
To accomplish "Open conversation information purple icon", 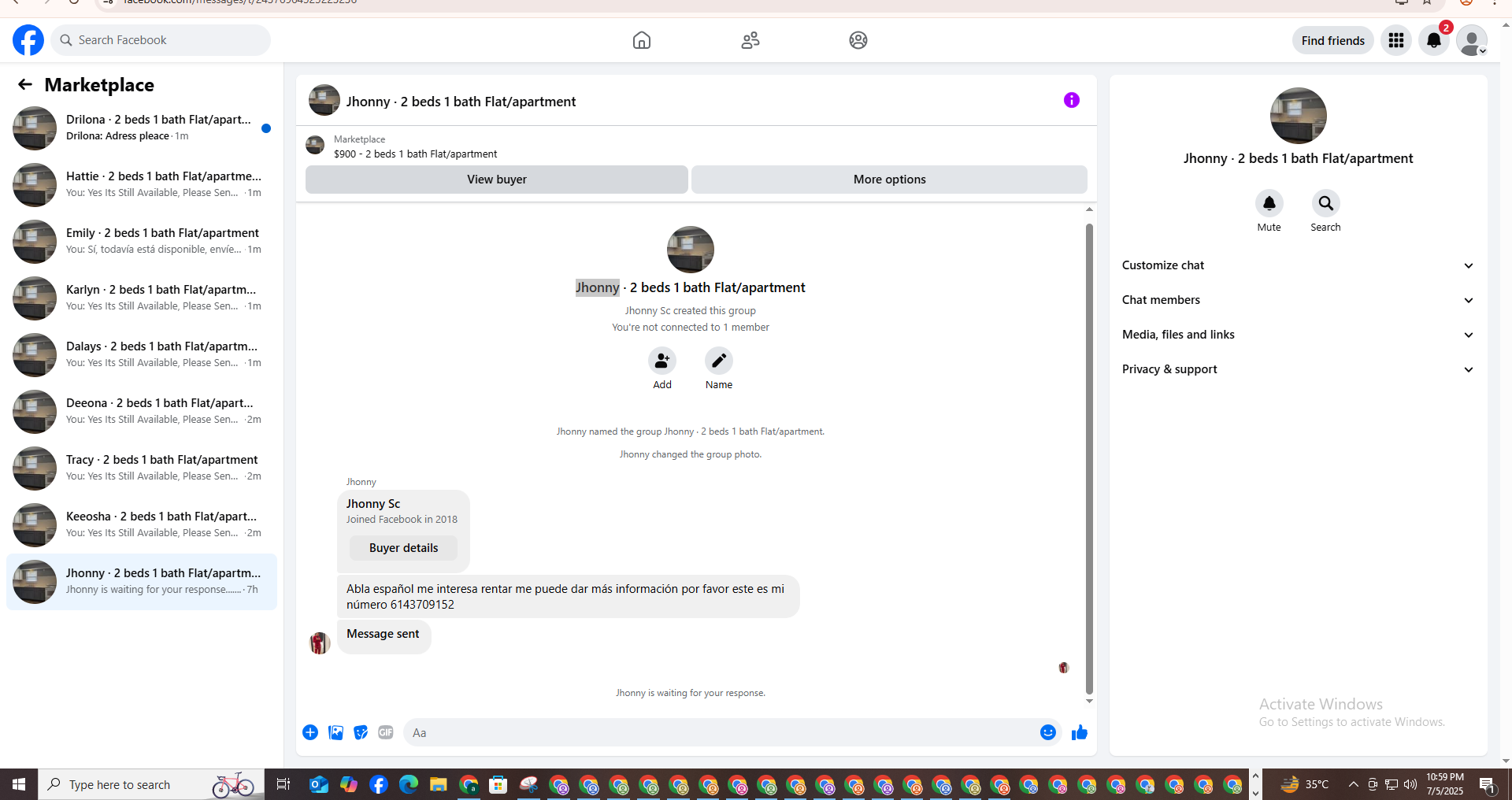I will 1072,100.
